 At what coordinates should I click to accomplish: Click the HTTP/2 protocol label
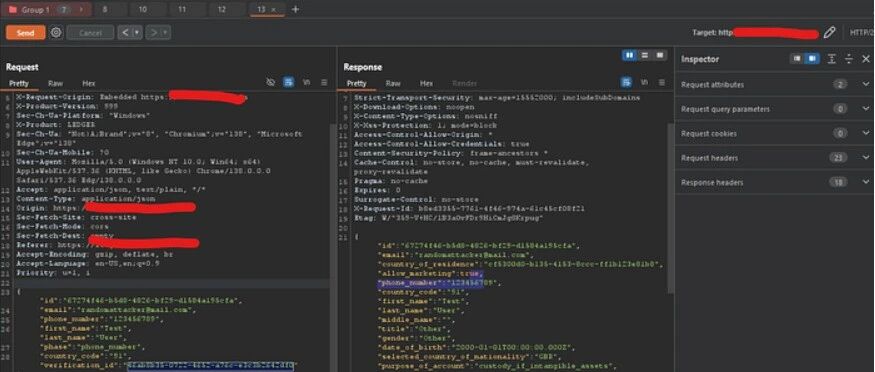click(862, 33)
